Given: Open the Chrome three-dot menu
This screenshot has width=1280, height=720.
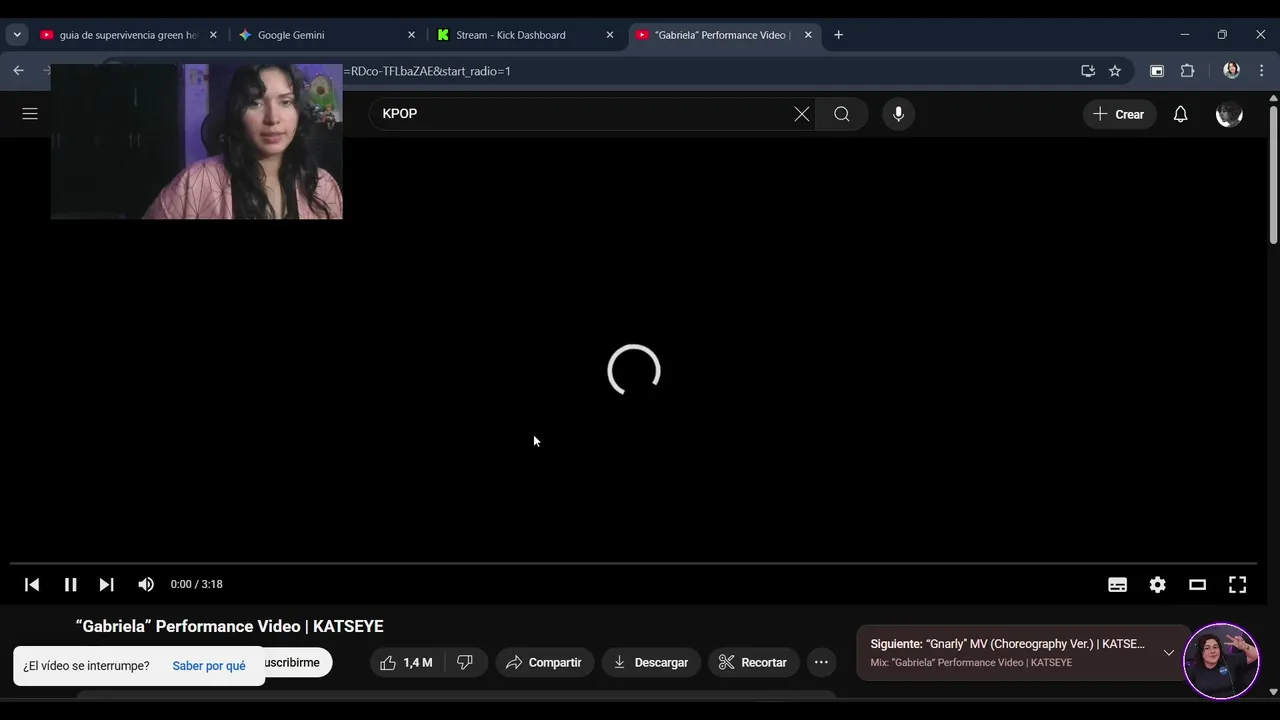Looking at the screenshot, I should [1262, 71].
